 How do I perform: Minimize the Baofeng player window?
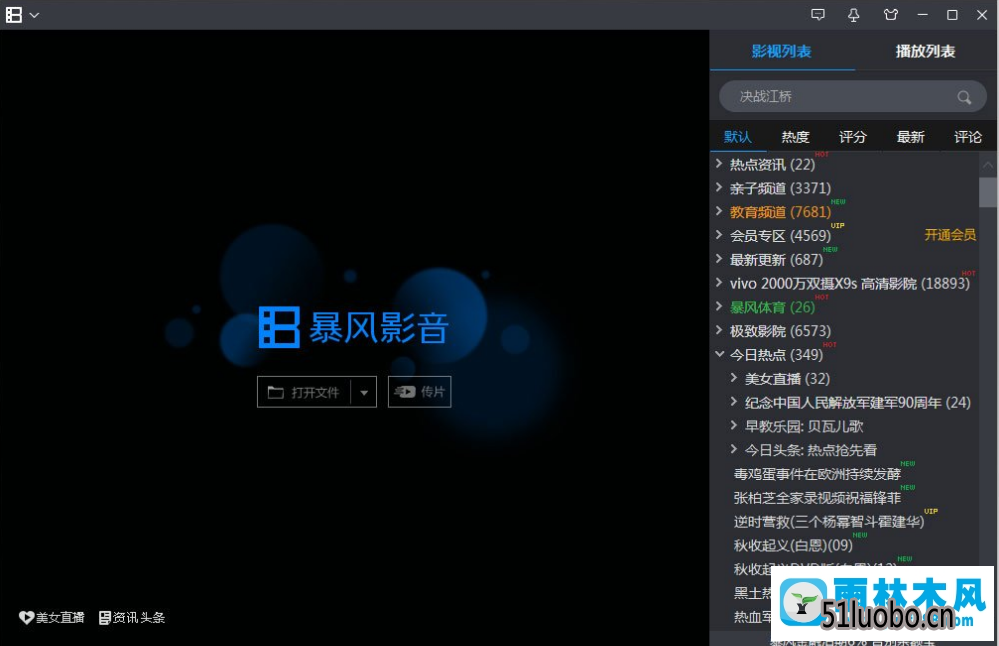pyautogui.click(x=923, y=15)
